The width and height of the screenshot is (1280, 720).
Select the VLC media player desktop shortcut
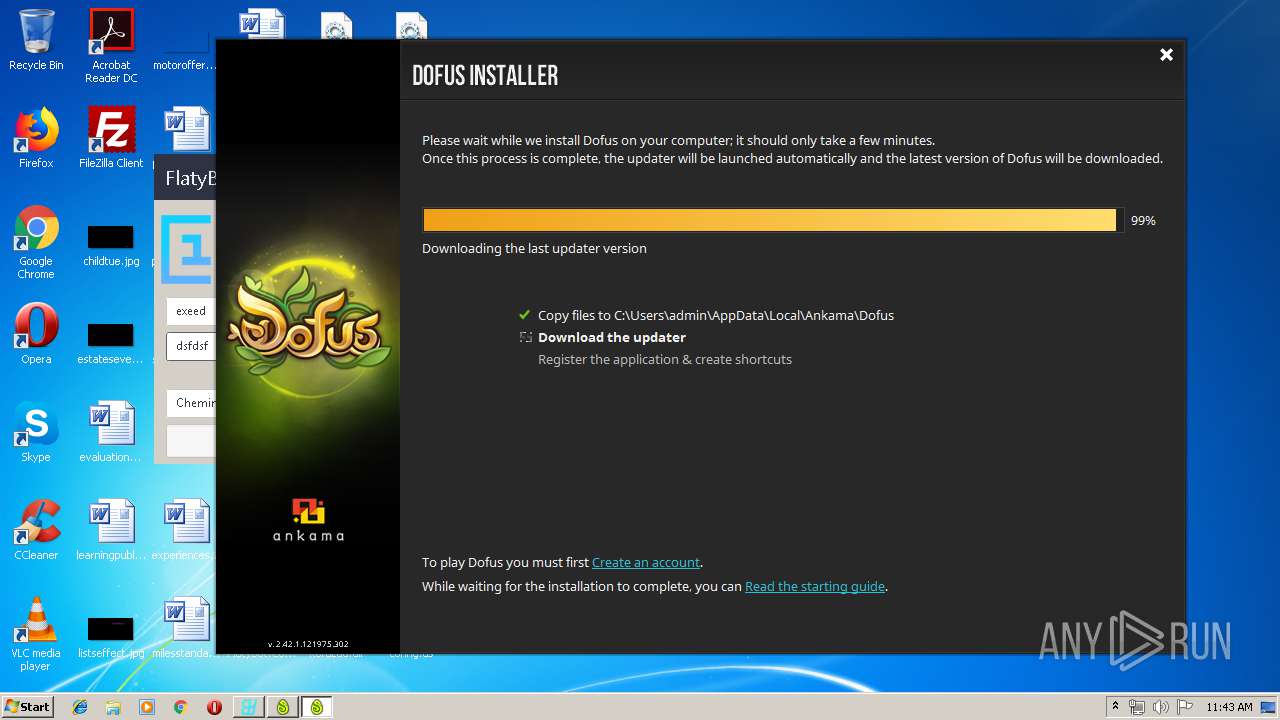(x=36, y=634)
